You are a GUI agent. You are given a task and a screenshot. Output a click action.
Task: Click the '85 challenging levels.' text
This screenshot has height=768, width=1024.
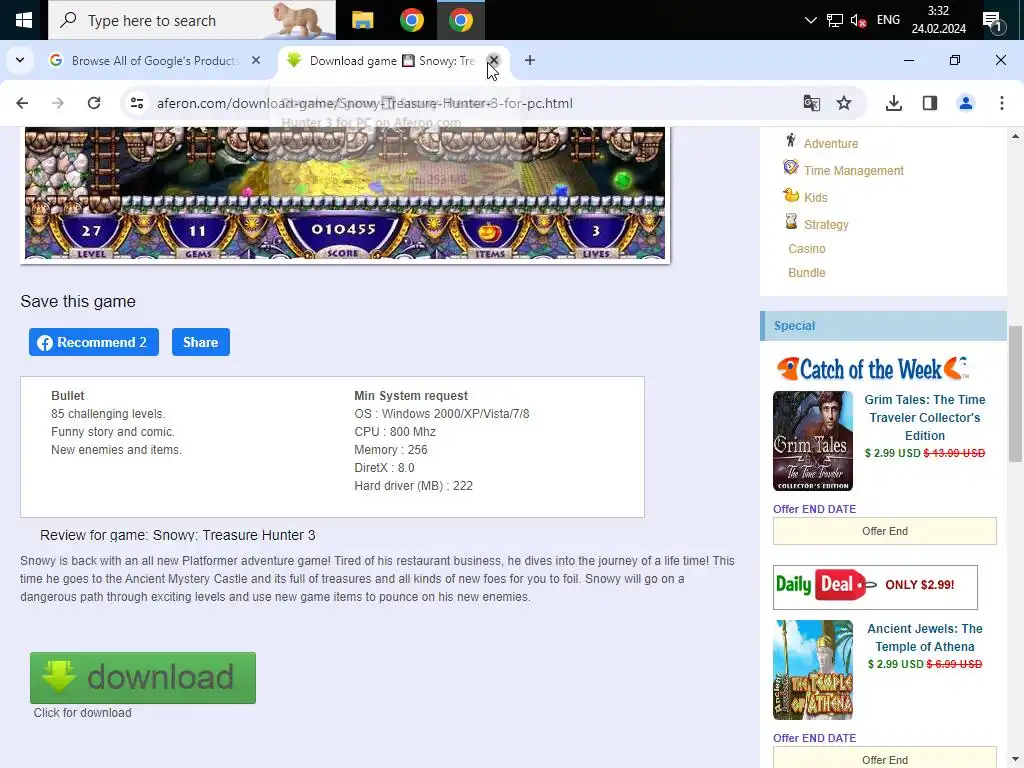pos(108,414)
